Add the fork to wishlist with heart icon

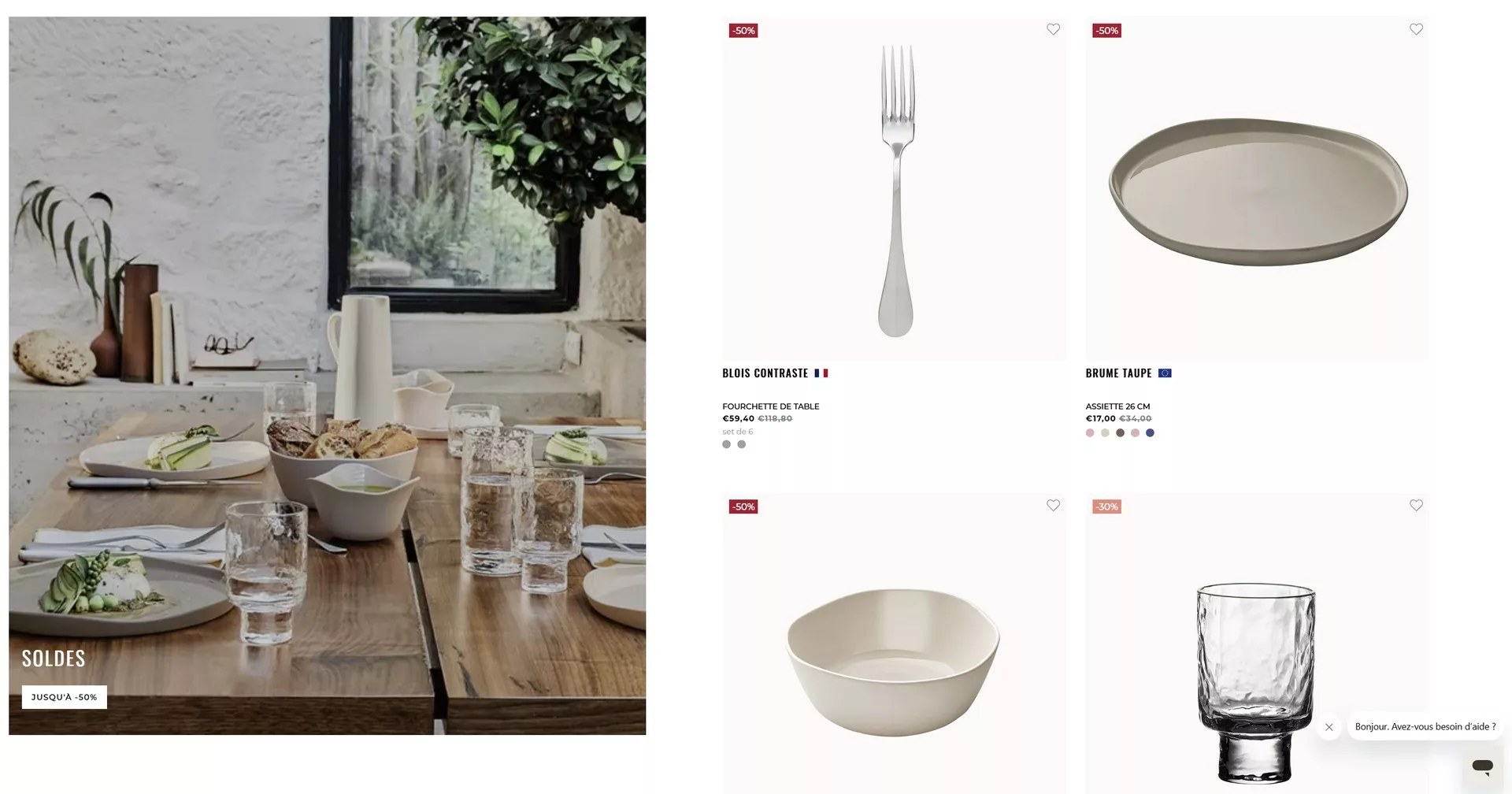(1053, 29)
